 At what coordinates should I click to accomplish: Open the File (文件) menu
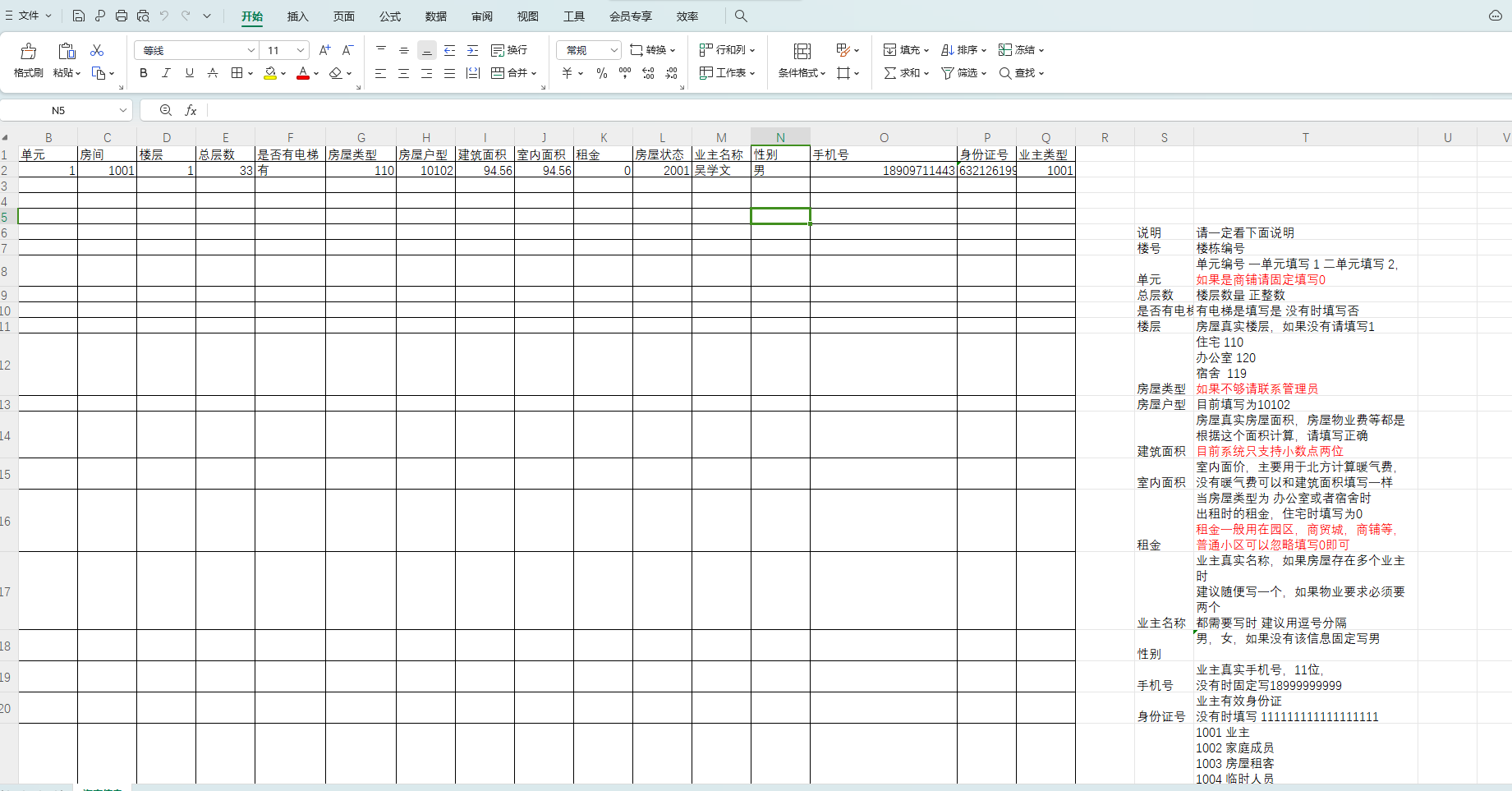pos(29,16)
